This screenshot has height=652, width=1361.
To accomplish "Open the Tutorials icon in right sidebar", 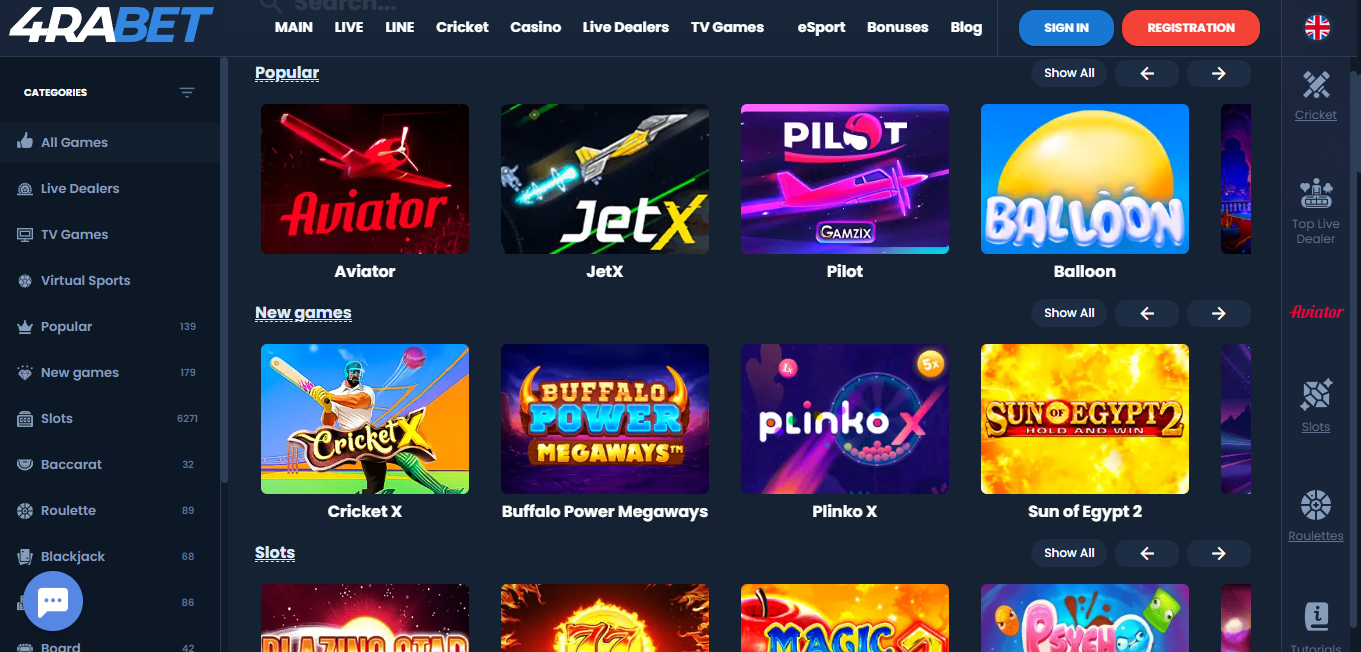I will tap(1316, 616).
